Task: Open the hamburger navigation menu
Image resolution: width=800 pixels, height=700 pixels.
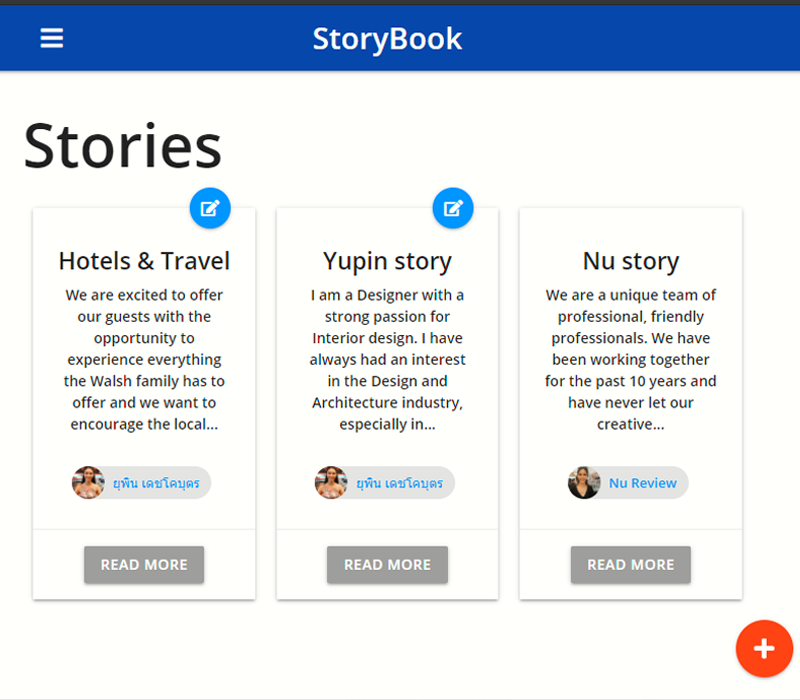Action: [x=51, y=38]
